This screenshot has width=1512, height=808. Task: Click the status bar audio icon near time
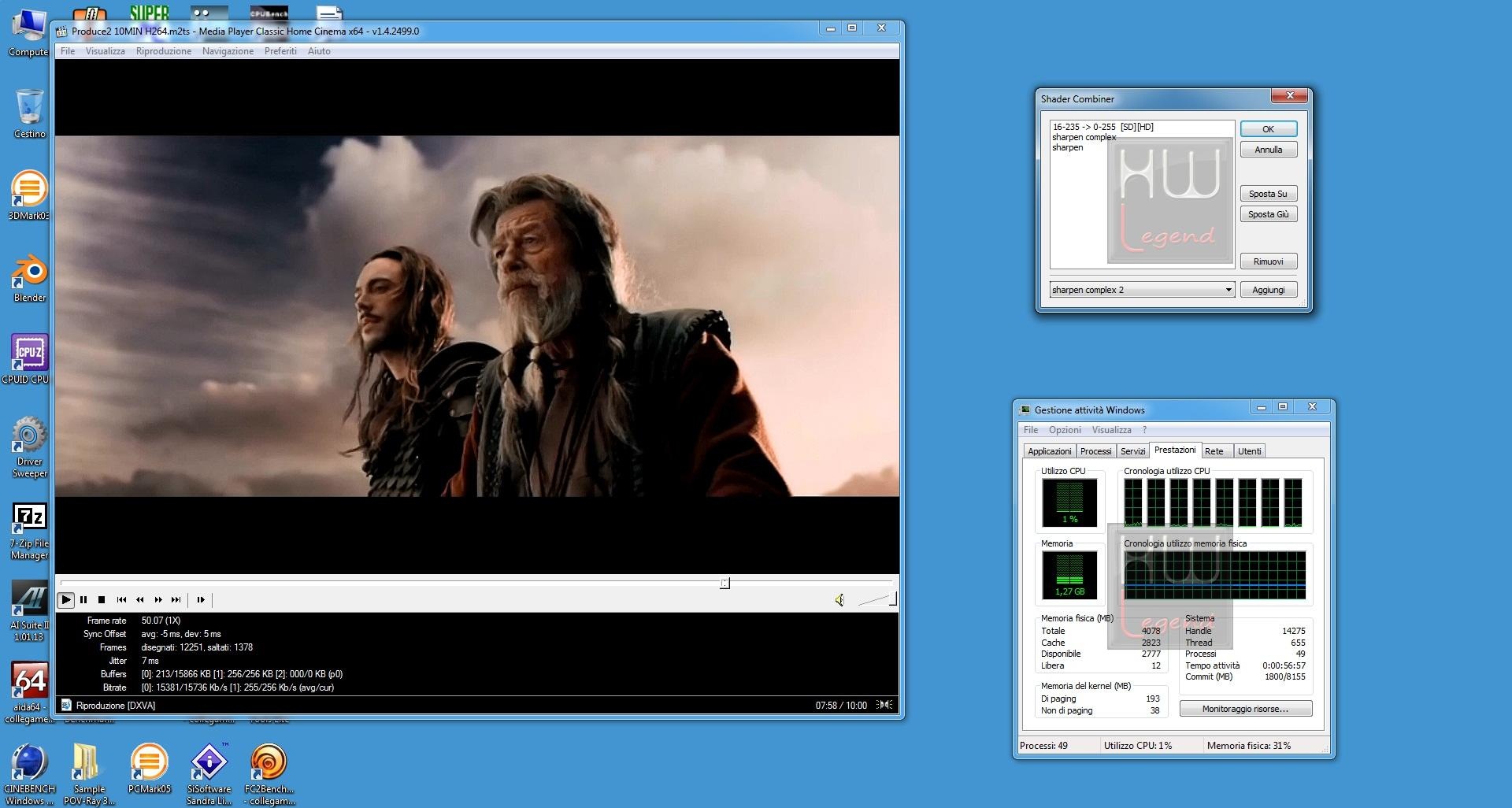[x=884, y=705]
